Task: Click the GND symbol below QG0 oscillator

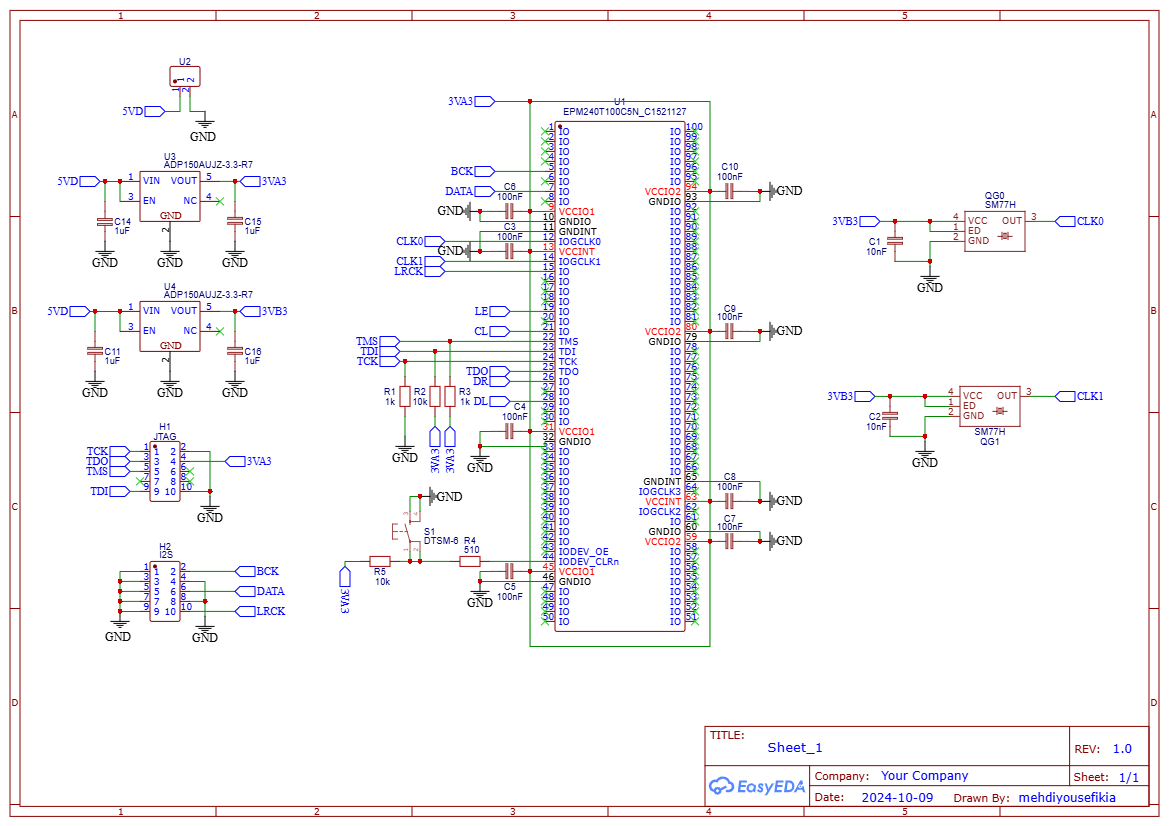Action: coord(930,281)
